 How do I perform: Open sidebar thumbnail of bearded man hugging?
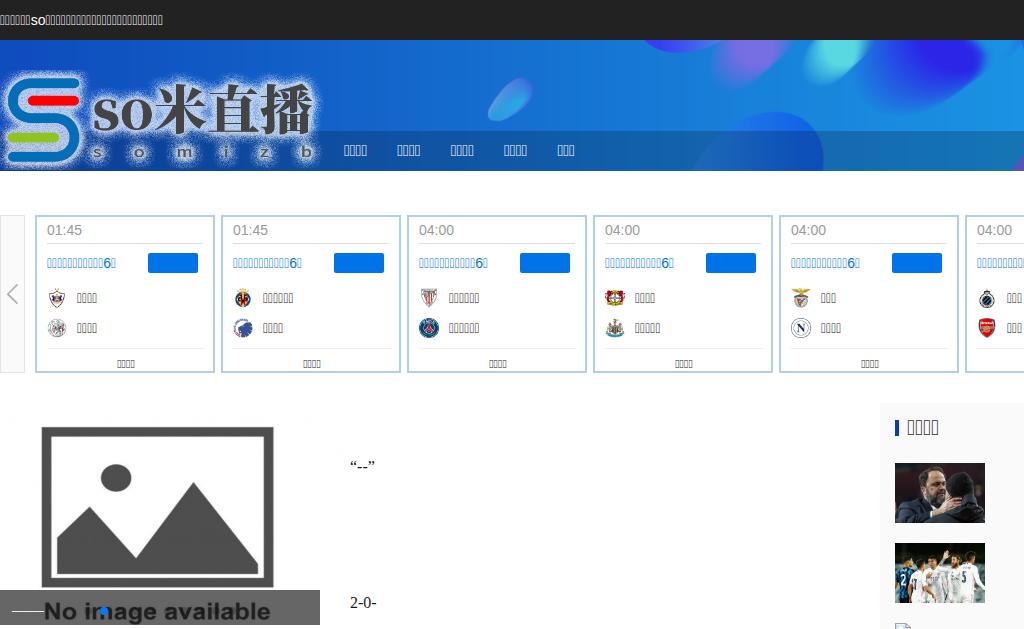pyautogui.click(x=940, y=492)
